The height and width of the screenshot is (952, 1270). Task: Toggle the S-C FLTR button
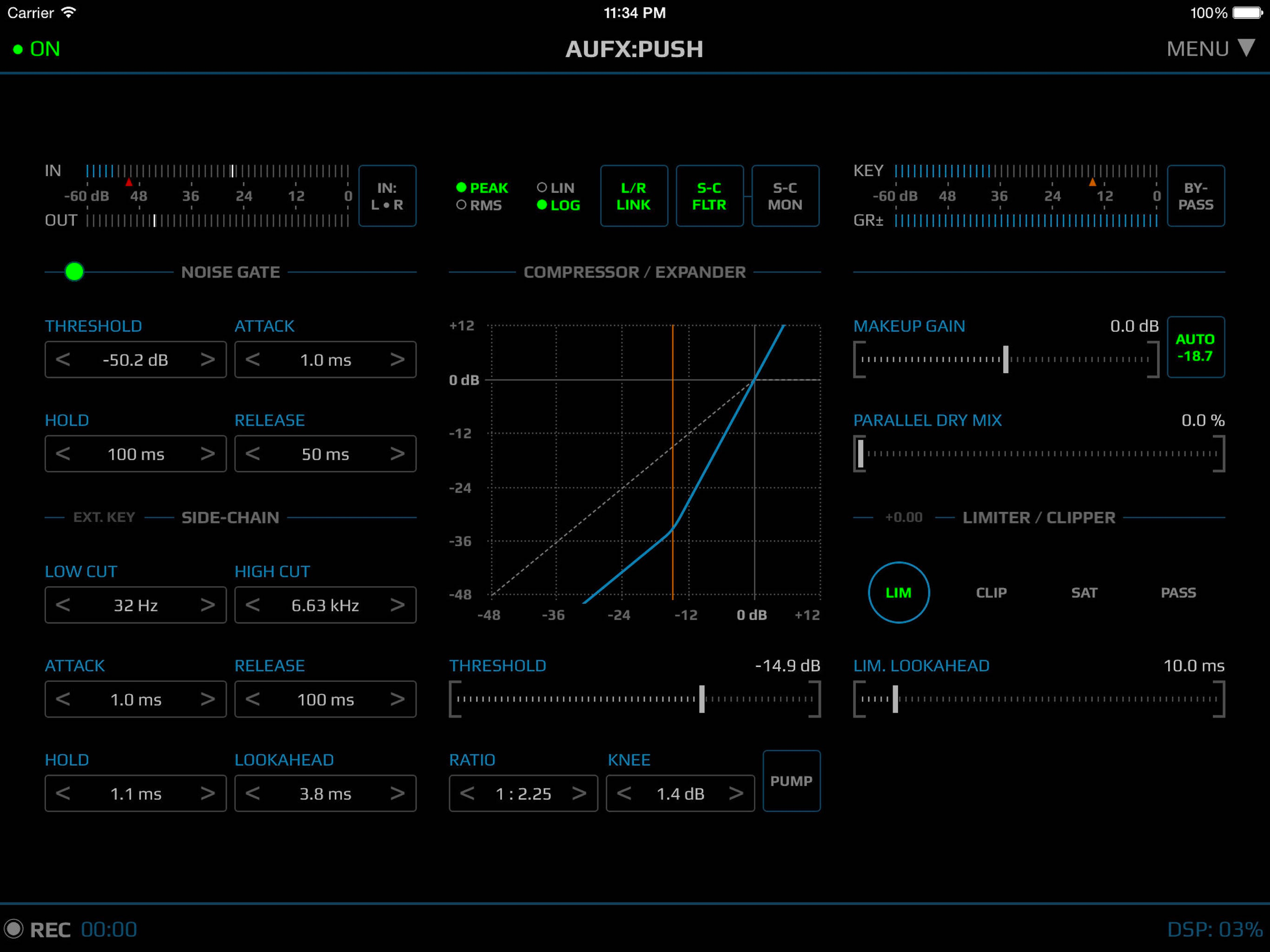(710, 196)
